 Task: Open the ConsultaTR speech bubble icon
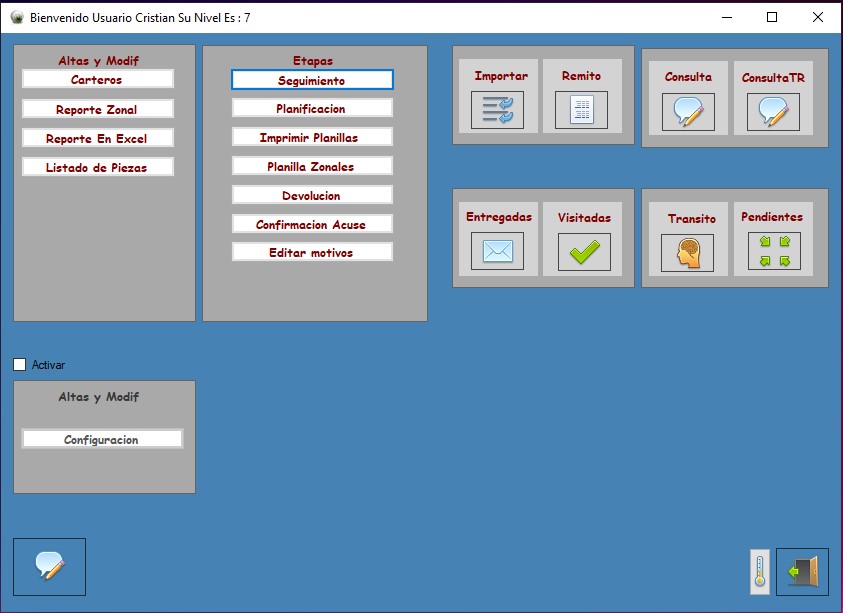(773, 112)
